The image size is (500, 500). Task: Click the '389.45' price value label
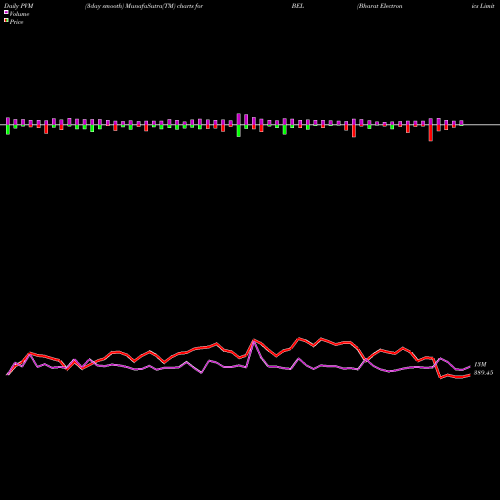tap(483, 373)
